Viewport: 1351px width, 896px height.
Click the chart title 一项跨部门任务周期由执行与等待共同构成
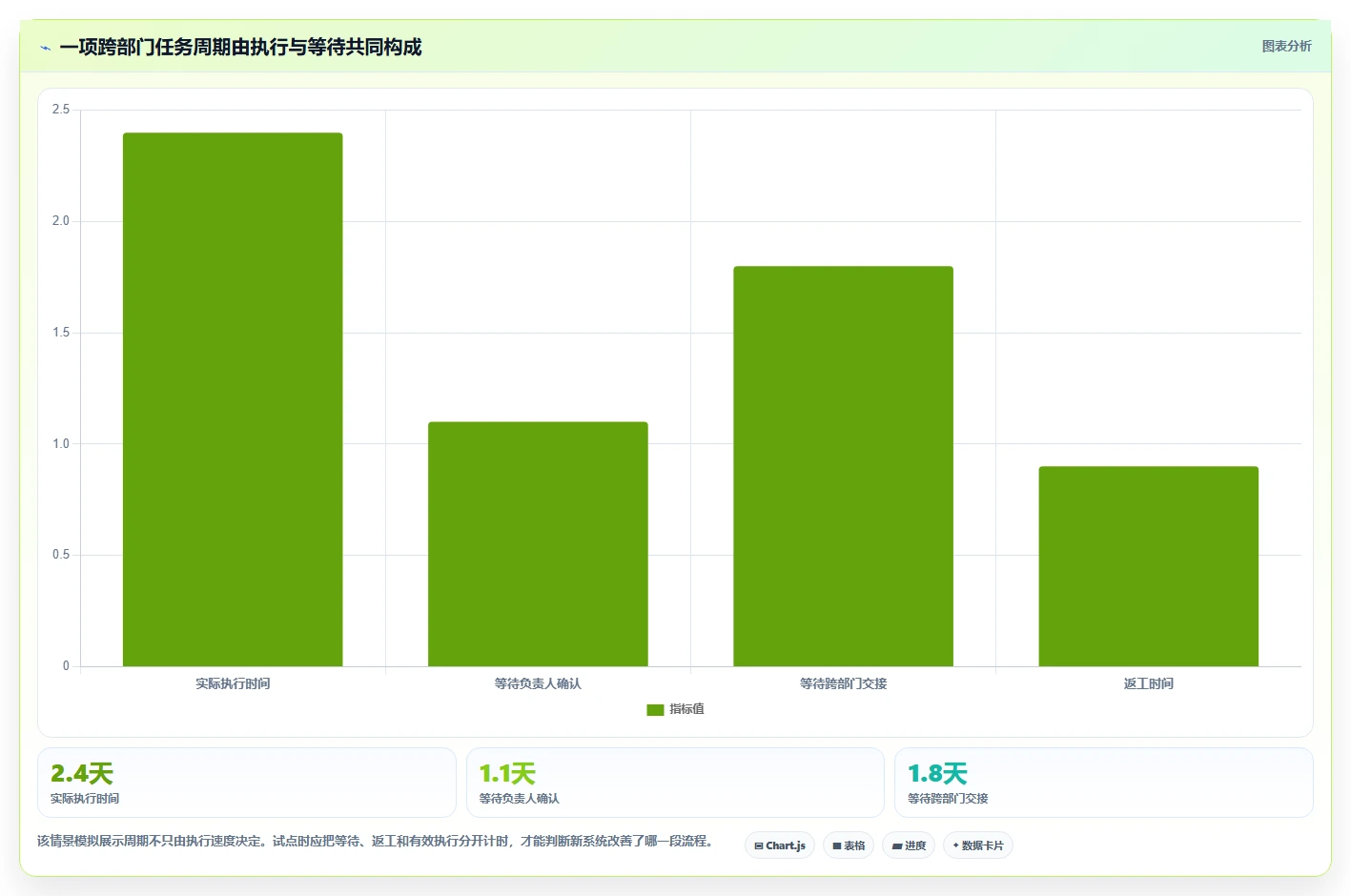click(240, 47)
